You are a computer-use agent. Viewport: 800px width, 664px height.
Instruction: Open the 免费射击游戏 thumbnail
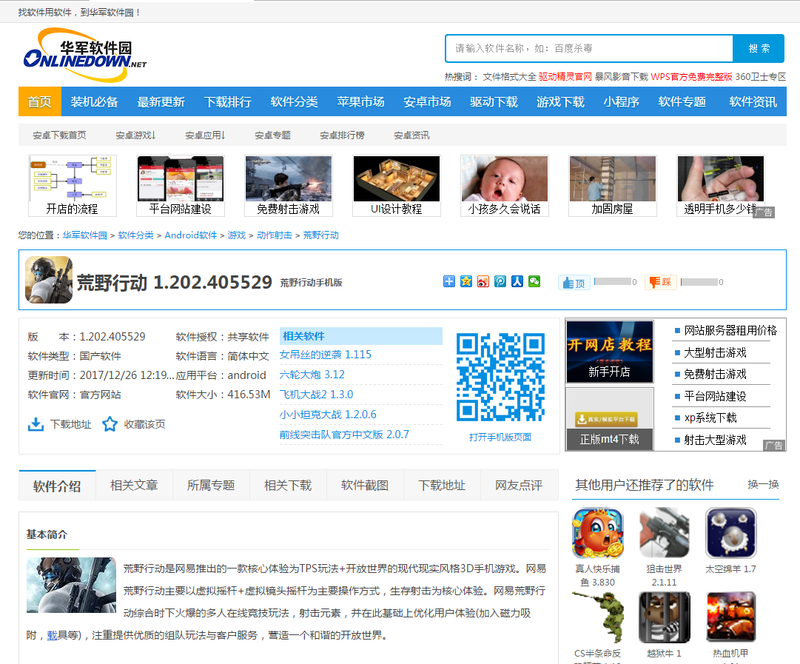[288, 186]
